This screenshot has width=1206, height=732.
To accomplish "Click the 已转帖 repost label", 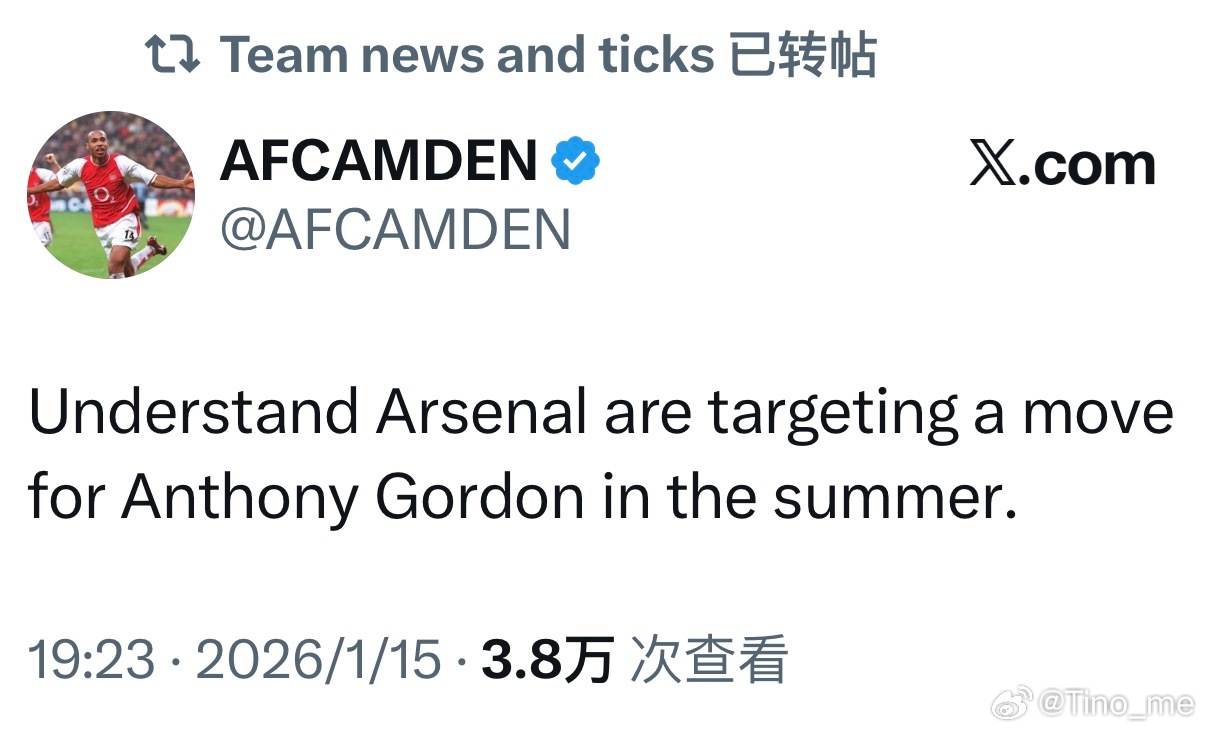I will click(802, 54).
